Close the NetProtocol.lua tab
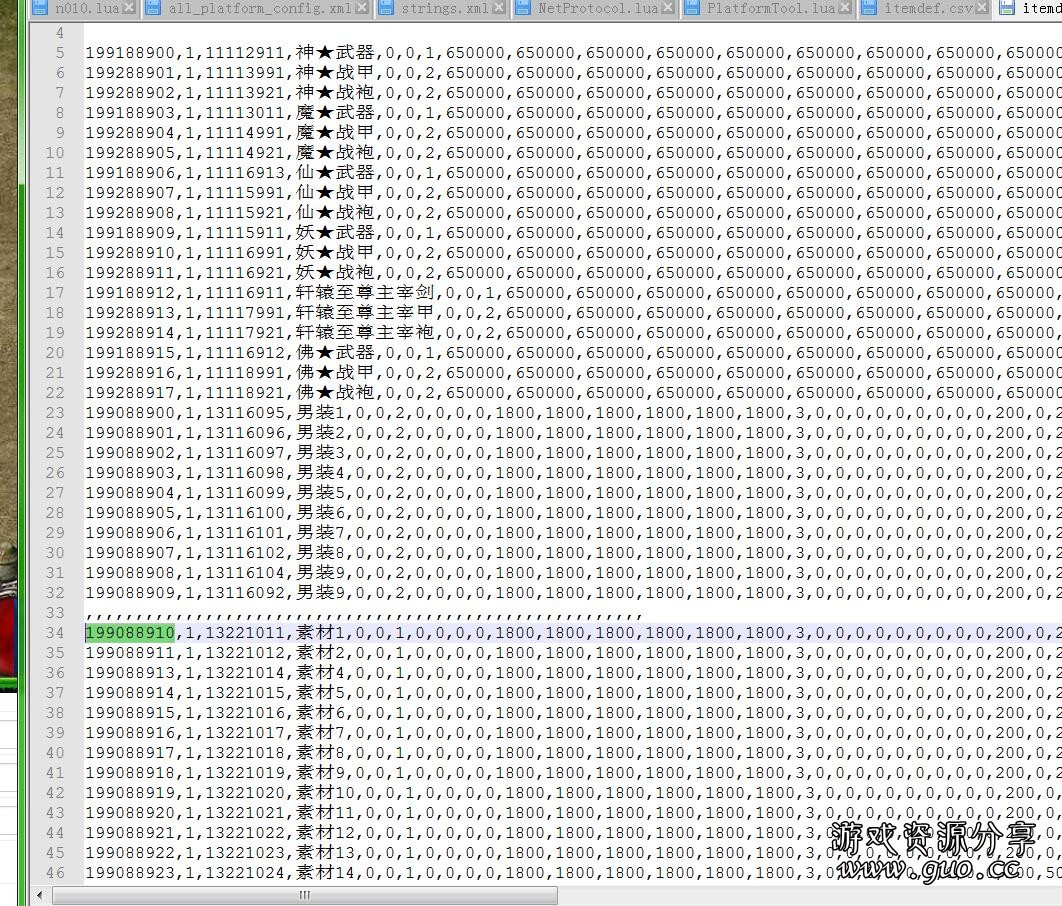The height and width of the screenshot is (906, 1062). [x=668, y=9]
